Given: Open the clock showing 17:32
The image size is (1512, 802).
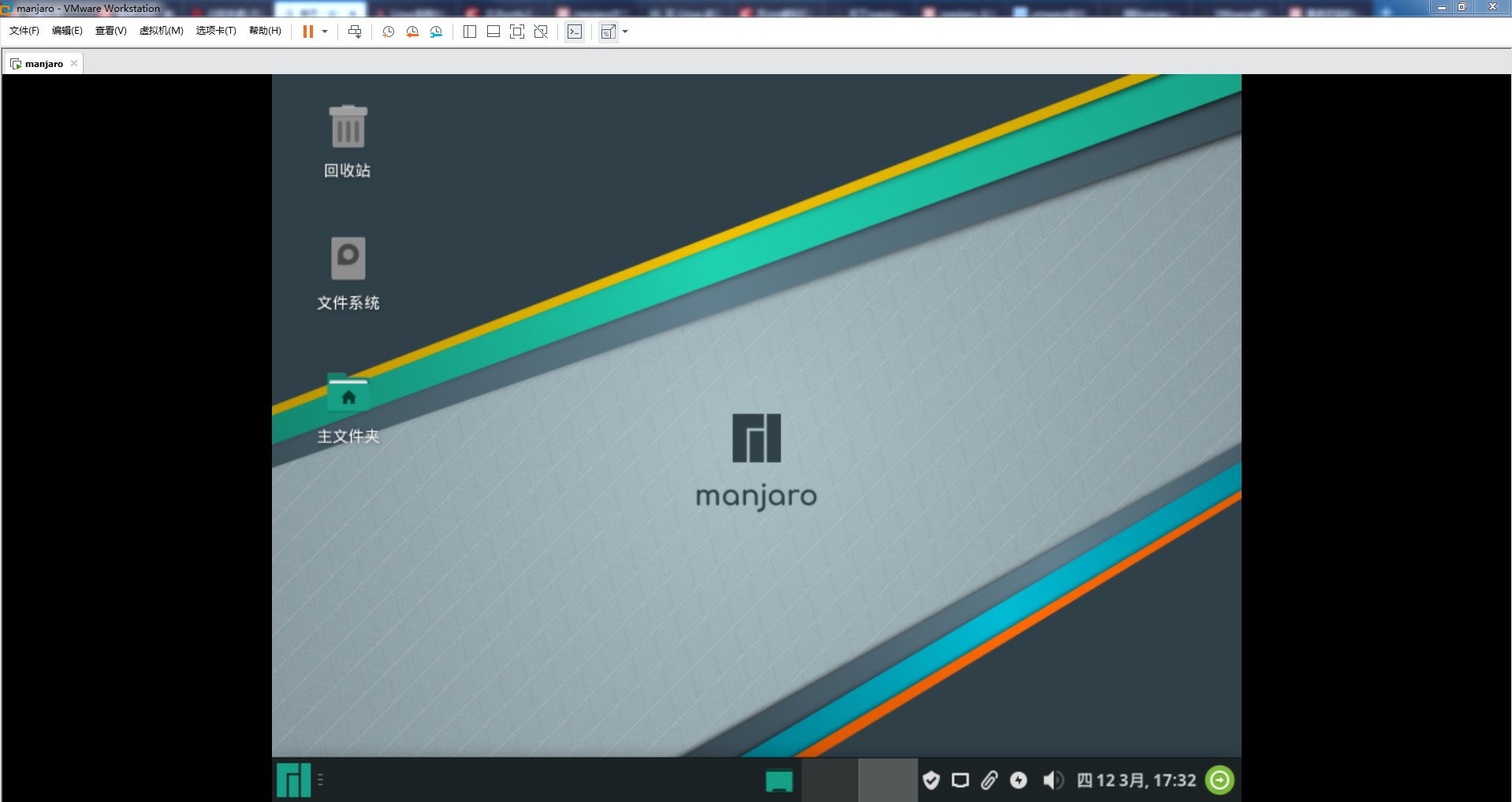Looking at the screenshot, I should (x=1136, y=780).
